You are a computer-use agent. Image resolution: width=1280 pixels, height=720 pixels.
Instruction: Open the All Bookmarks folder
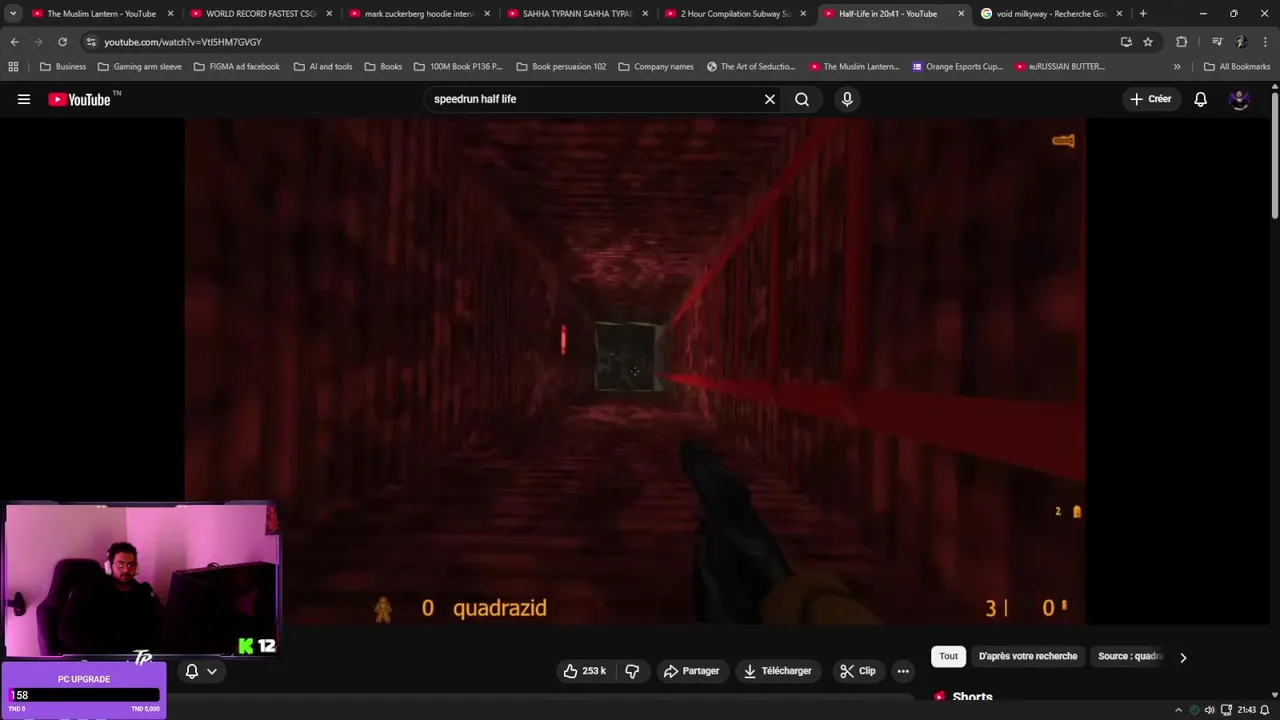[x=1237, y=67]
